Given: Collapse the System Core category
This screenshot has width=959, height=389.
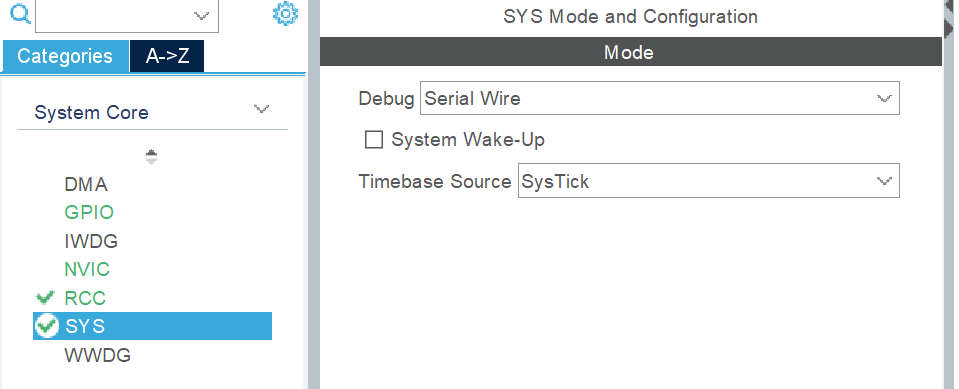Looking at the screenshot, I should coord(261,109).
